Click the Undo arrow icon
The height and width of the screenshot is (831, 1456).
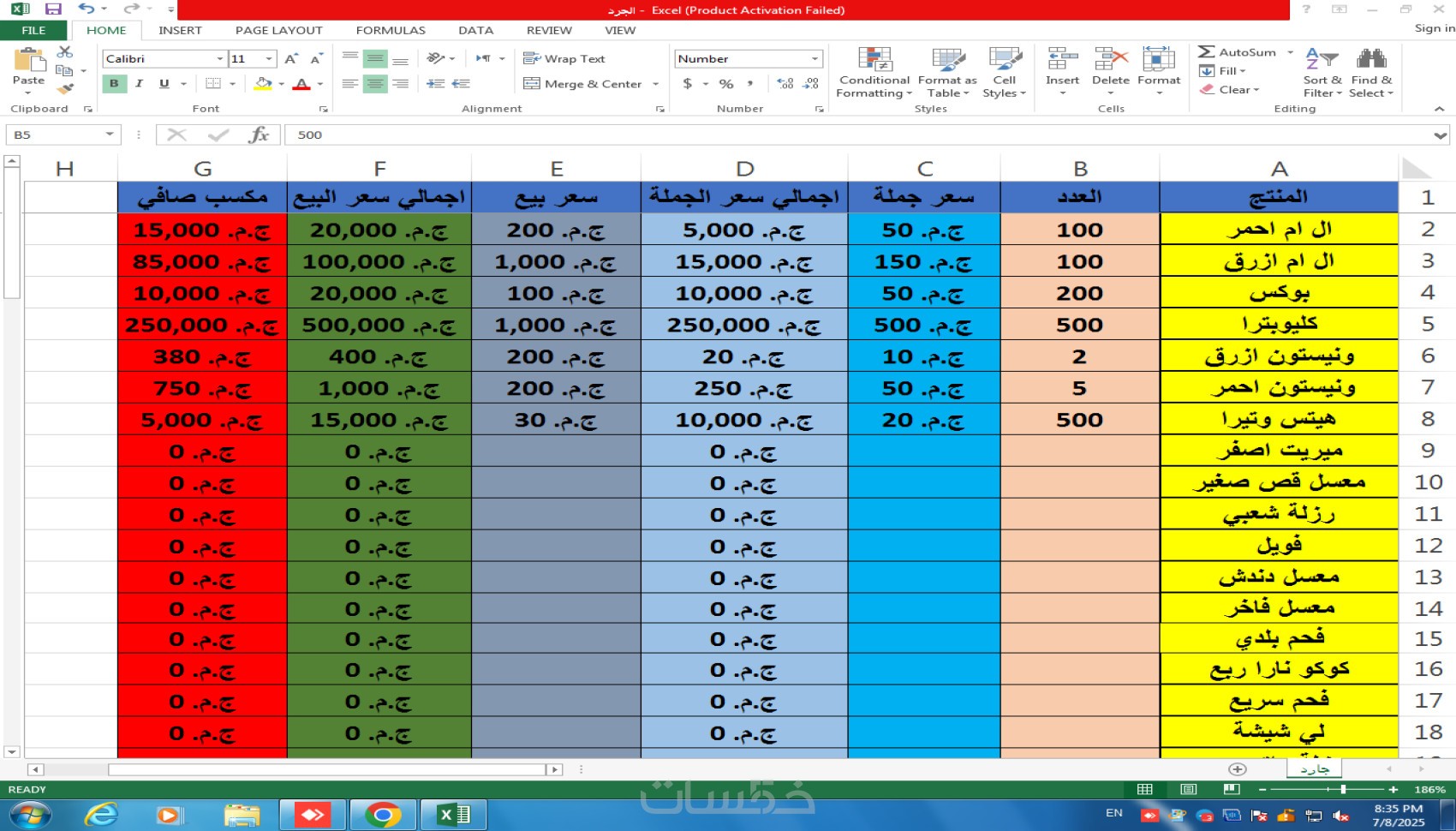(87, 9)
